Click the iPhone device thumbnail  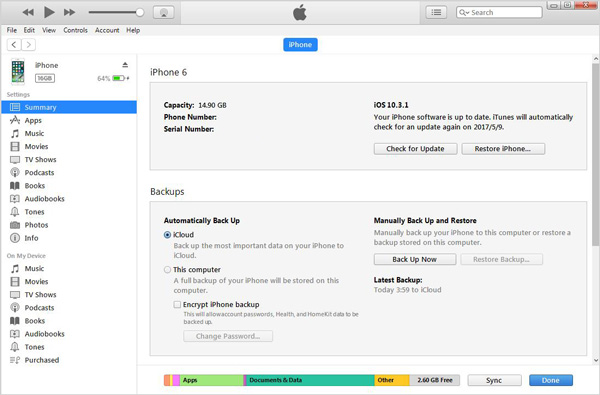point(18,72)
